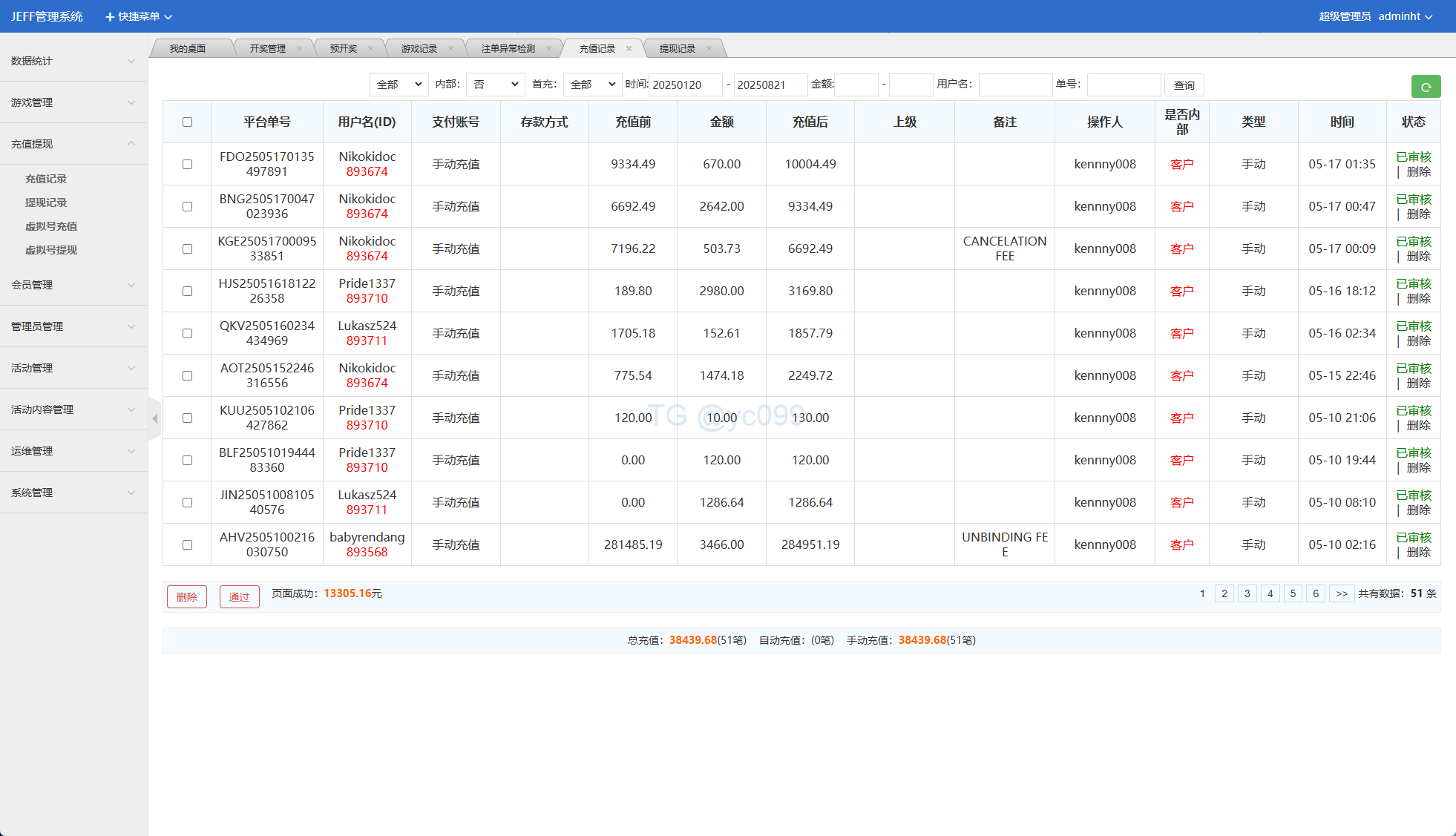Toggle the select-all checkbox in table header

coord(187,122)
